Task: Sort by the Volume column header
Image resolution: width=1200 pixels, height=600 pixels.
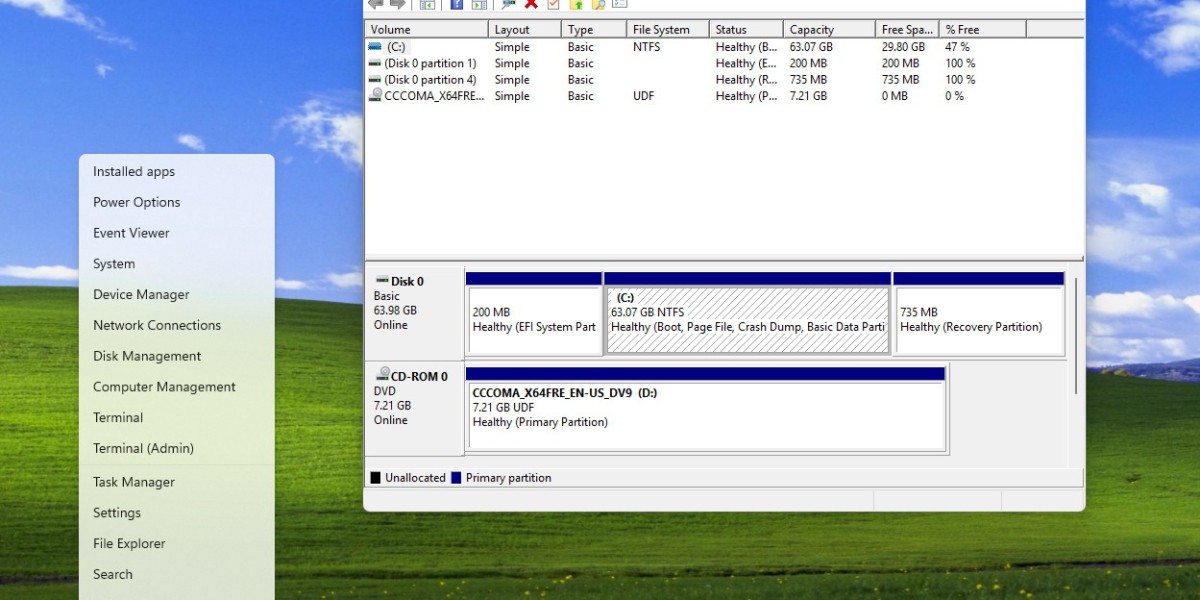Action: [x=427, y=30]
